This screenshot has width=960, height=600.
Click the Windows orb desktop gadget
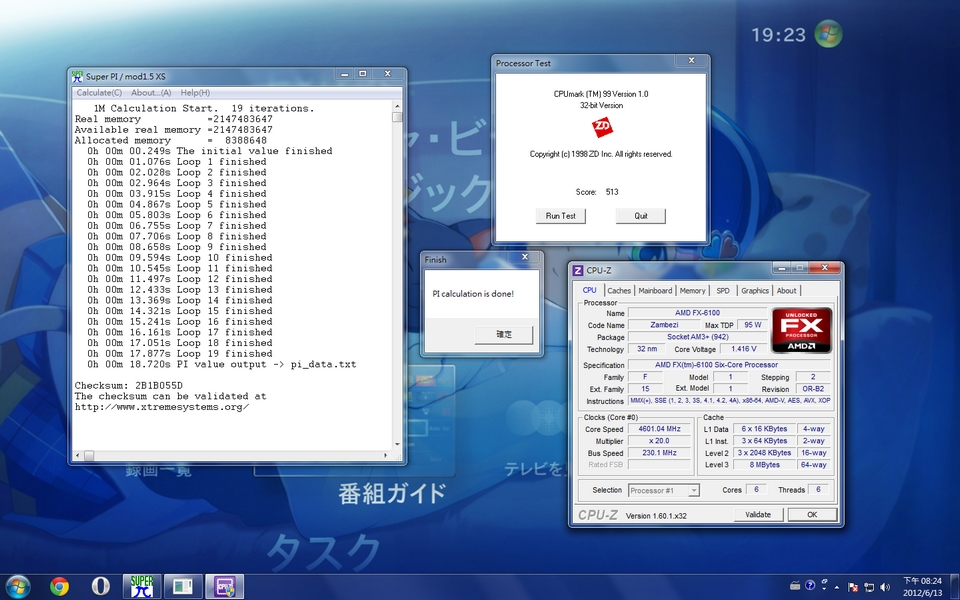click(x=828, y=34)
